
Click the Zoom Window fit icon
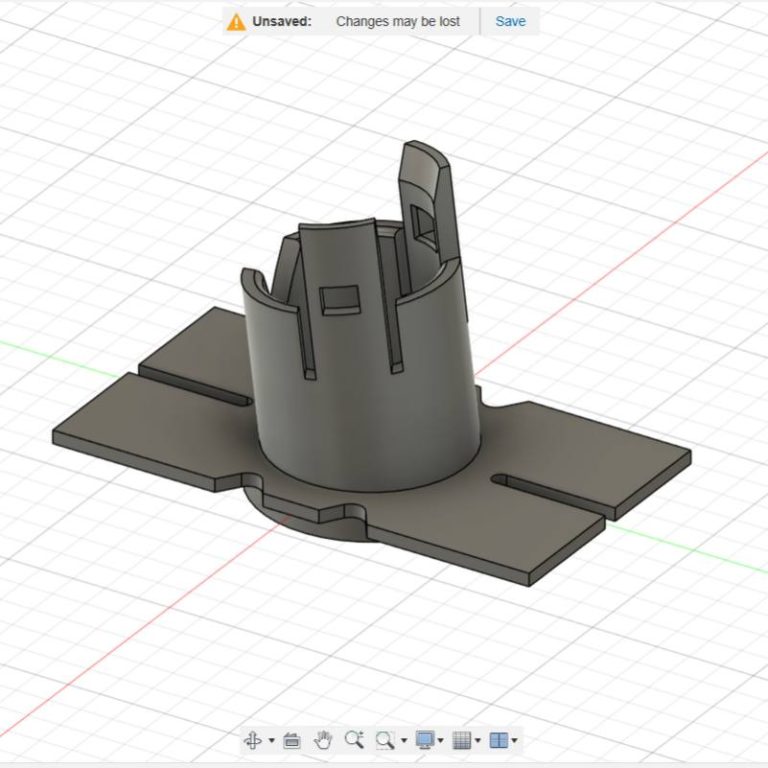point(384,740)
